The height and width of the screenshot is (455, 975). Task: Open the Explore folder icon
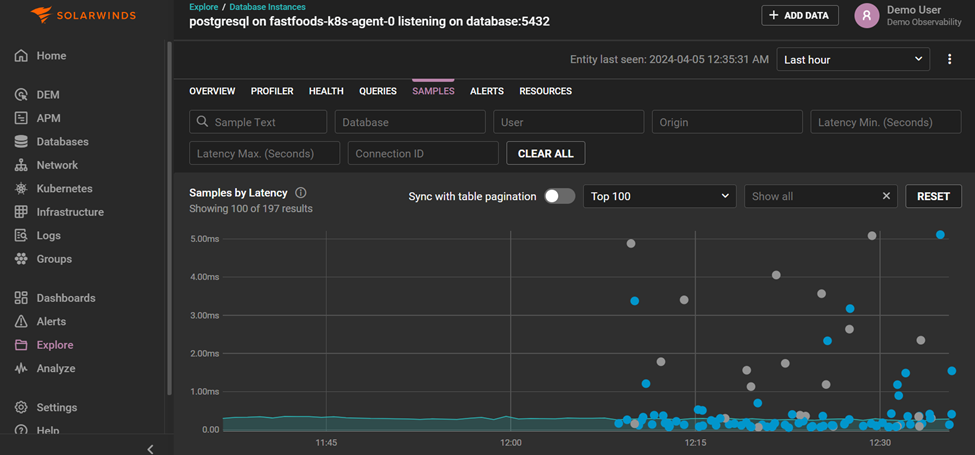[21, 345]
